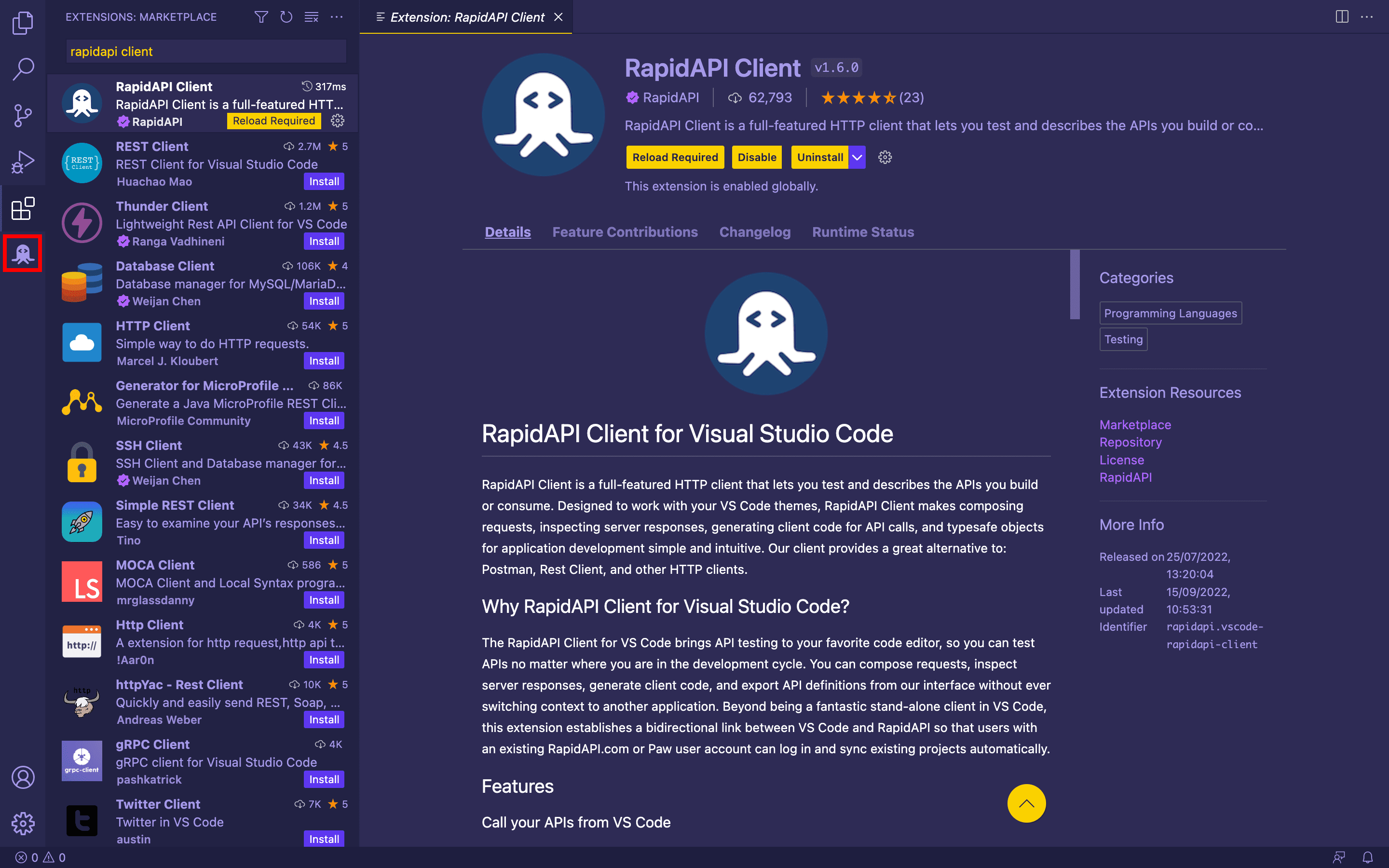Open notifications bell in status bar
Viewport: 1389px width, 868px height.
pyautogui.click(x=1368, y=857)
